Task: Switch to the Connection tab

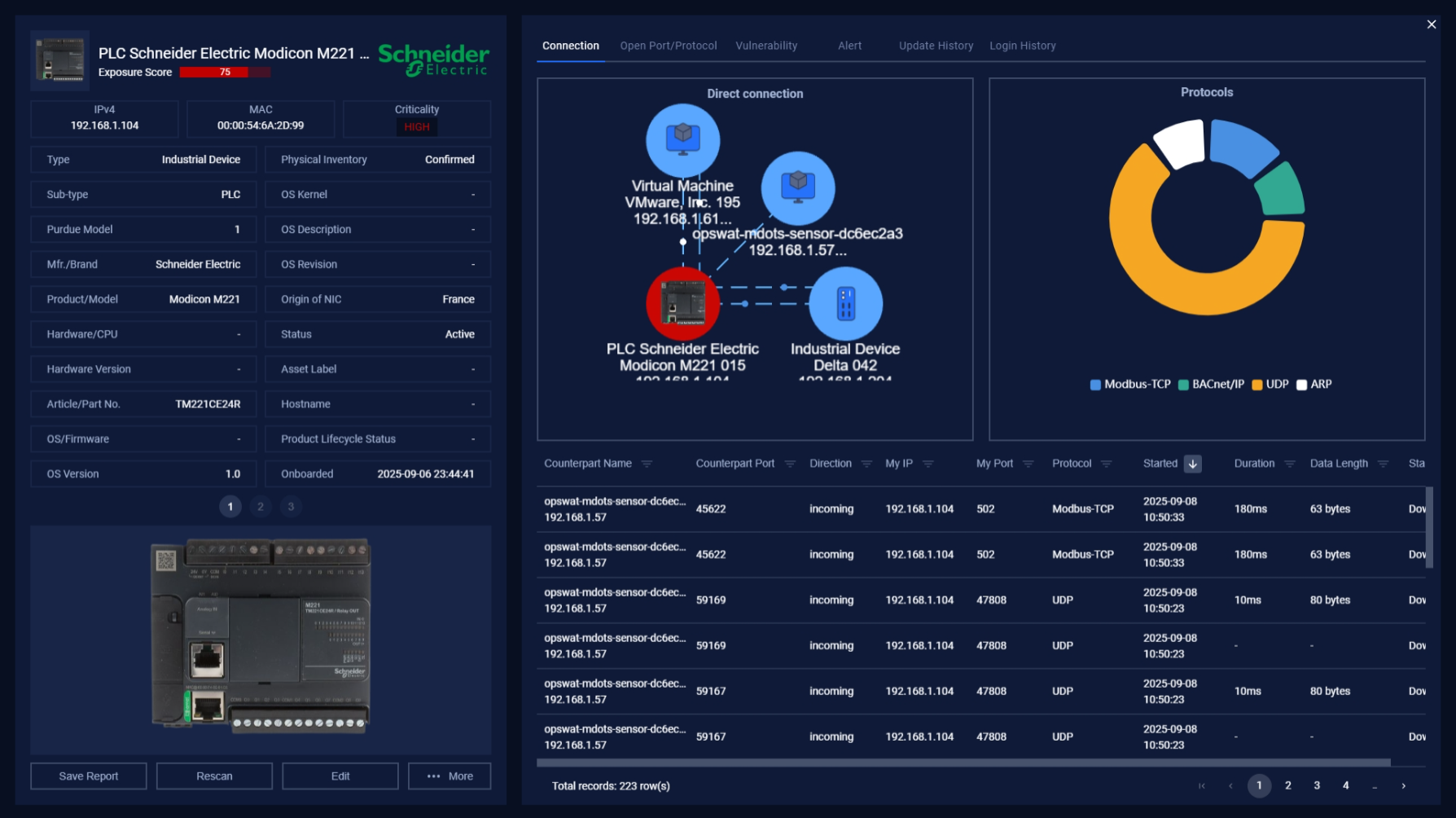Action: (571, 46)
